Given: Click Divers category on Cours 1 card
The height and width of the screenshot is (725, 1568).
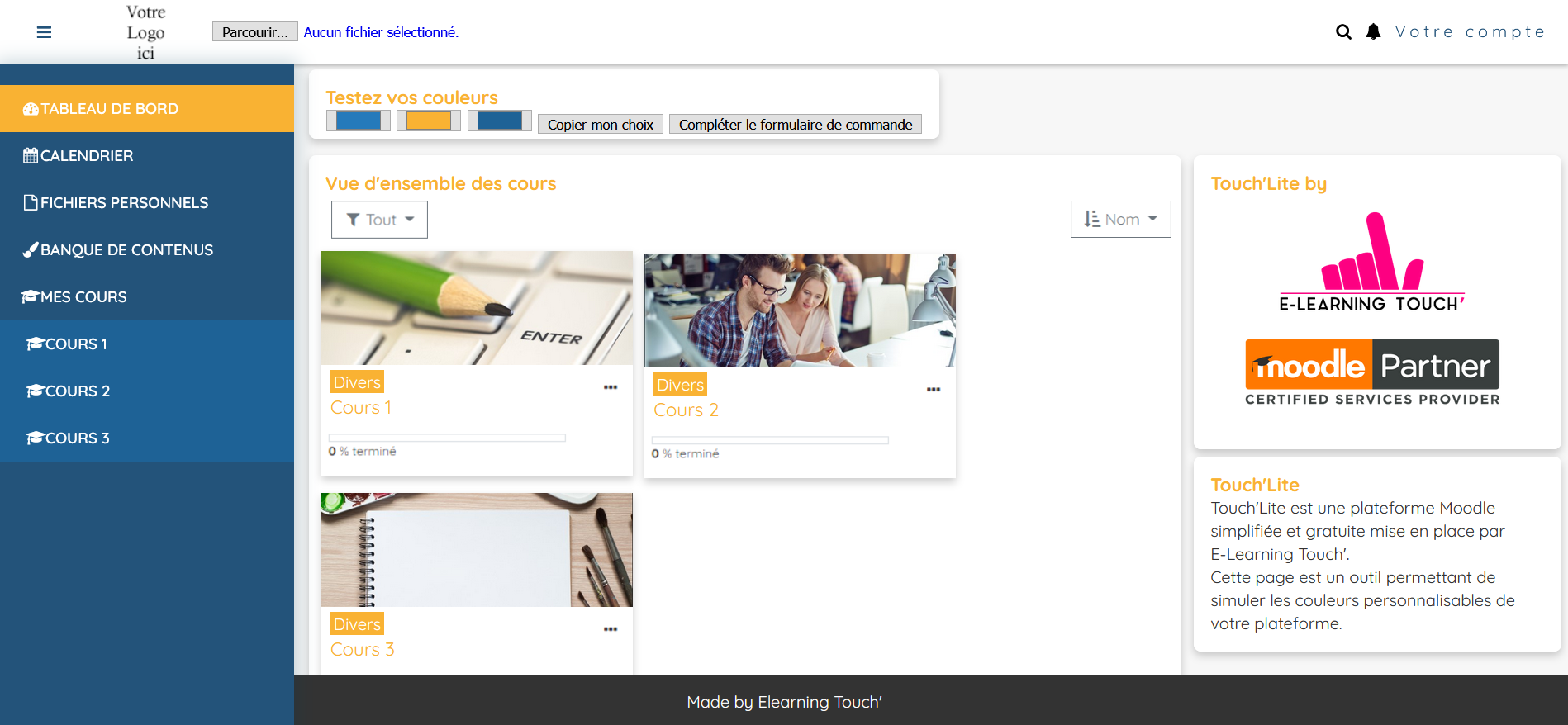Looking at the screenshot, I should (x=357, y=382).
